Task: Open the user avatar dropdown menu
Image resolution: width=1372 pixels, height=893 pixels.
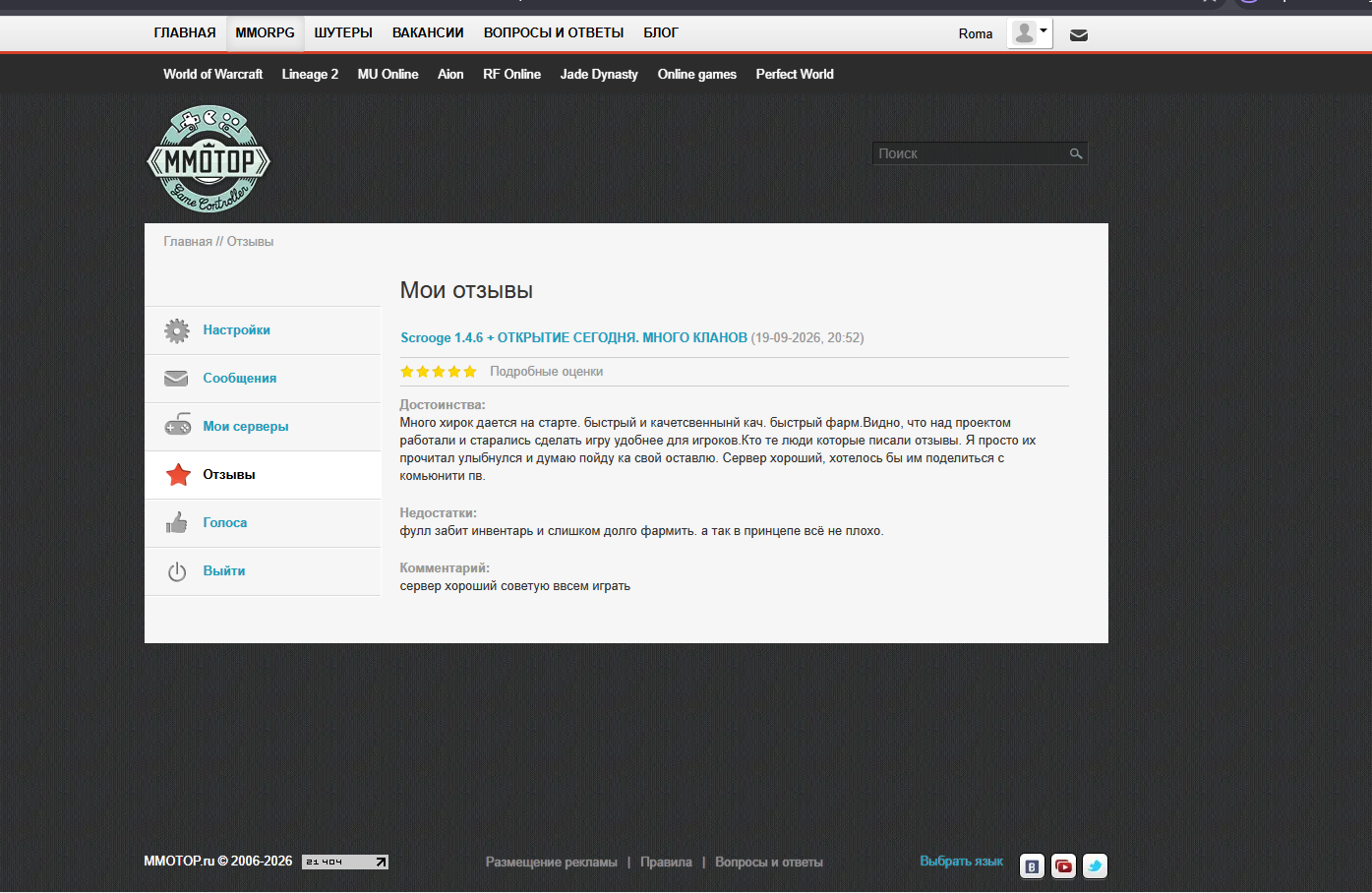Action: pyautogui.click(x=1030, y=33)
